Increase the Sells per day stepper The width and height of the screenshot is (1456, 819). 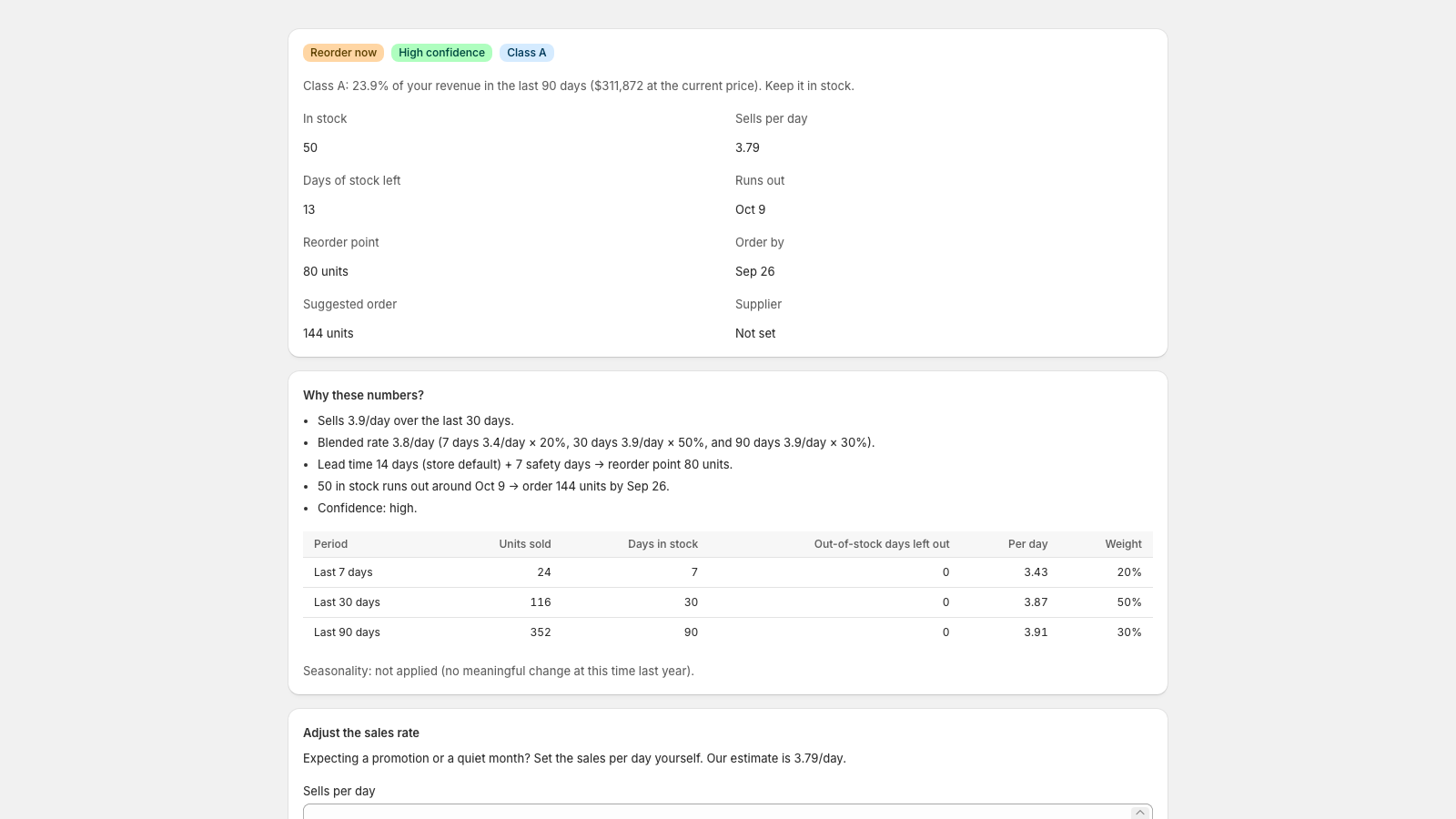1139,812
